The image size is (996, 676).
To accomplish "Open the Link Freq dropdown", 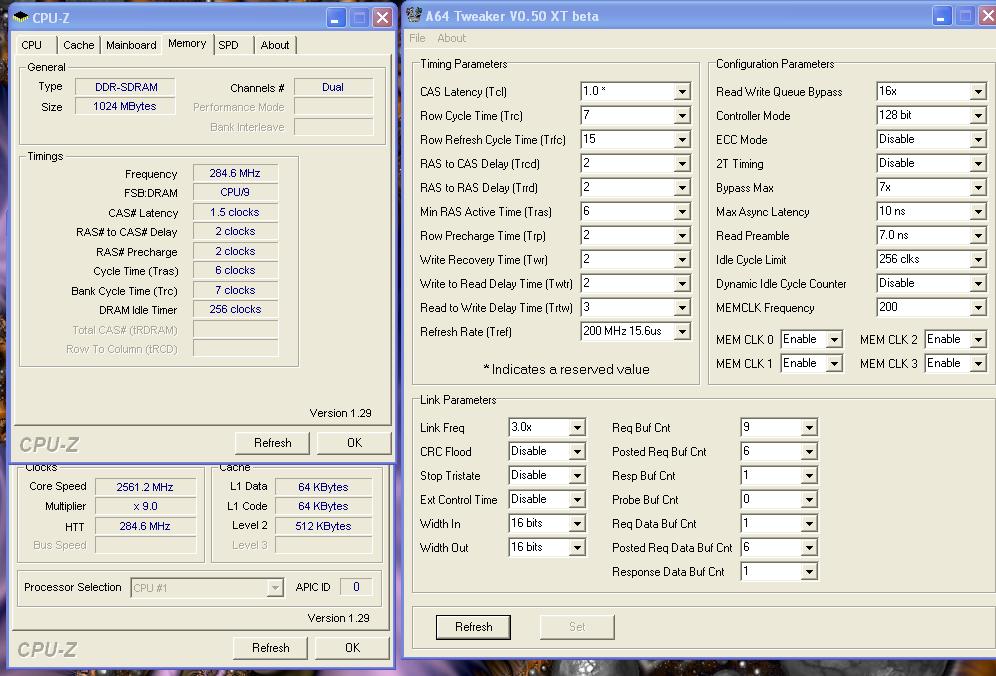I will (x=577, y=428).
